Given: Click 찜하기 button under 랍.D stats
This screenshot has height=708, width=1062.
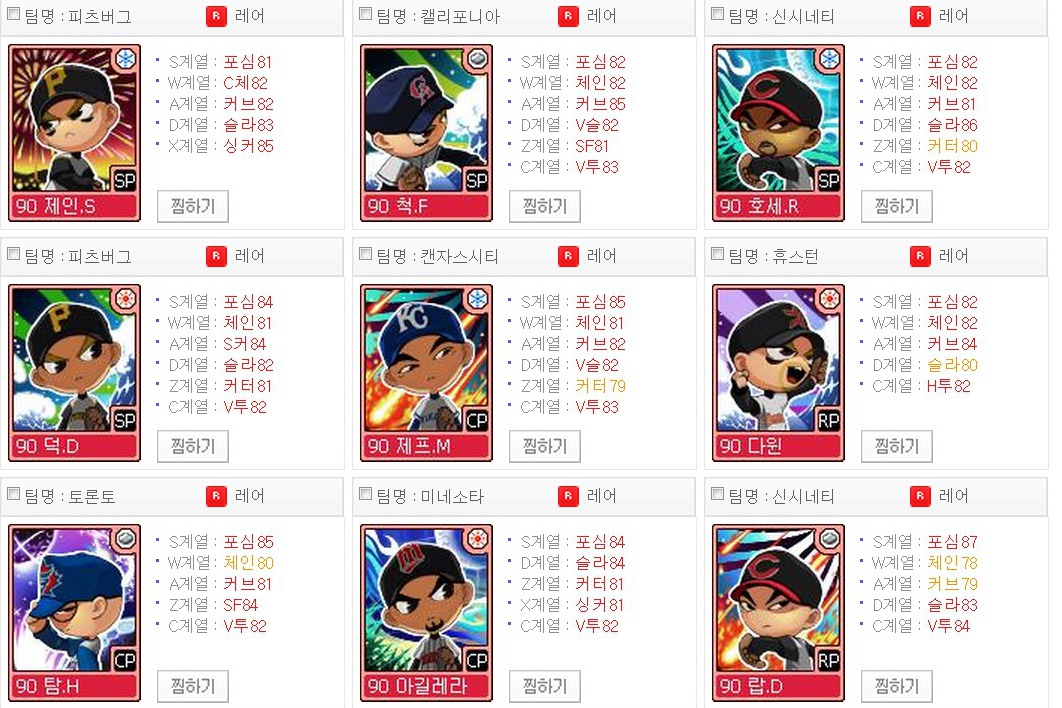Looking at the screenshot, I should [897, 686].
